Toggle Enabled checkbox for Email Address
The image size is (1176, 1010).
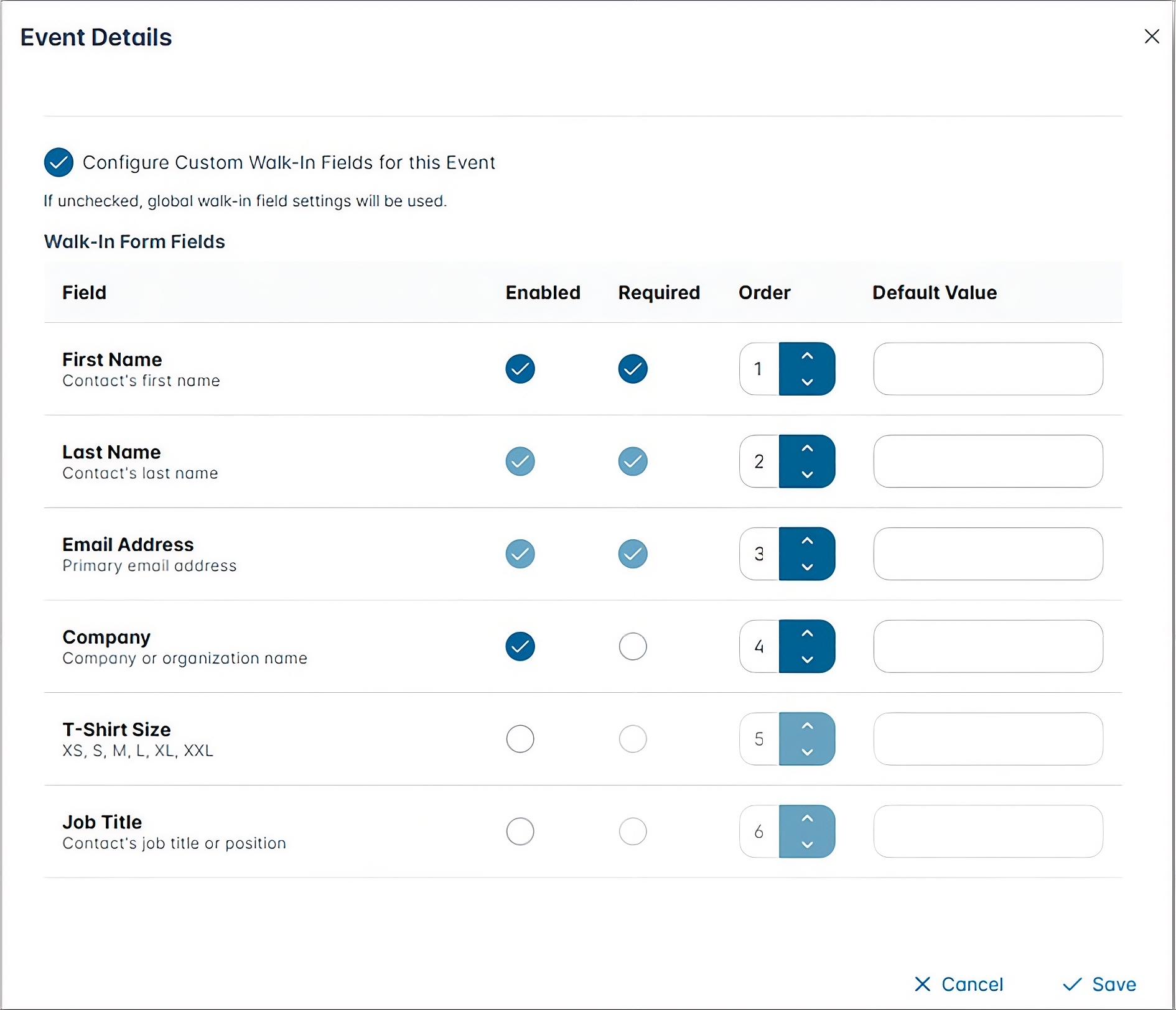(x=520, y=554)
